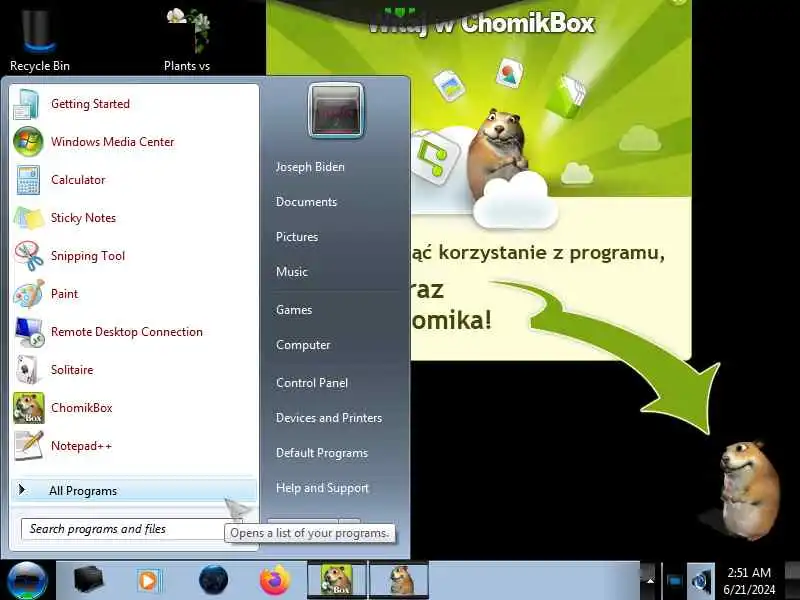Image resolution: width=800 pixels, height=600 pixels.
Task: Open Default Programs
Action: 322,453
